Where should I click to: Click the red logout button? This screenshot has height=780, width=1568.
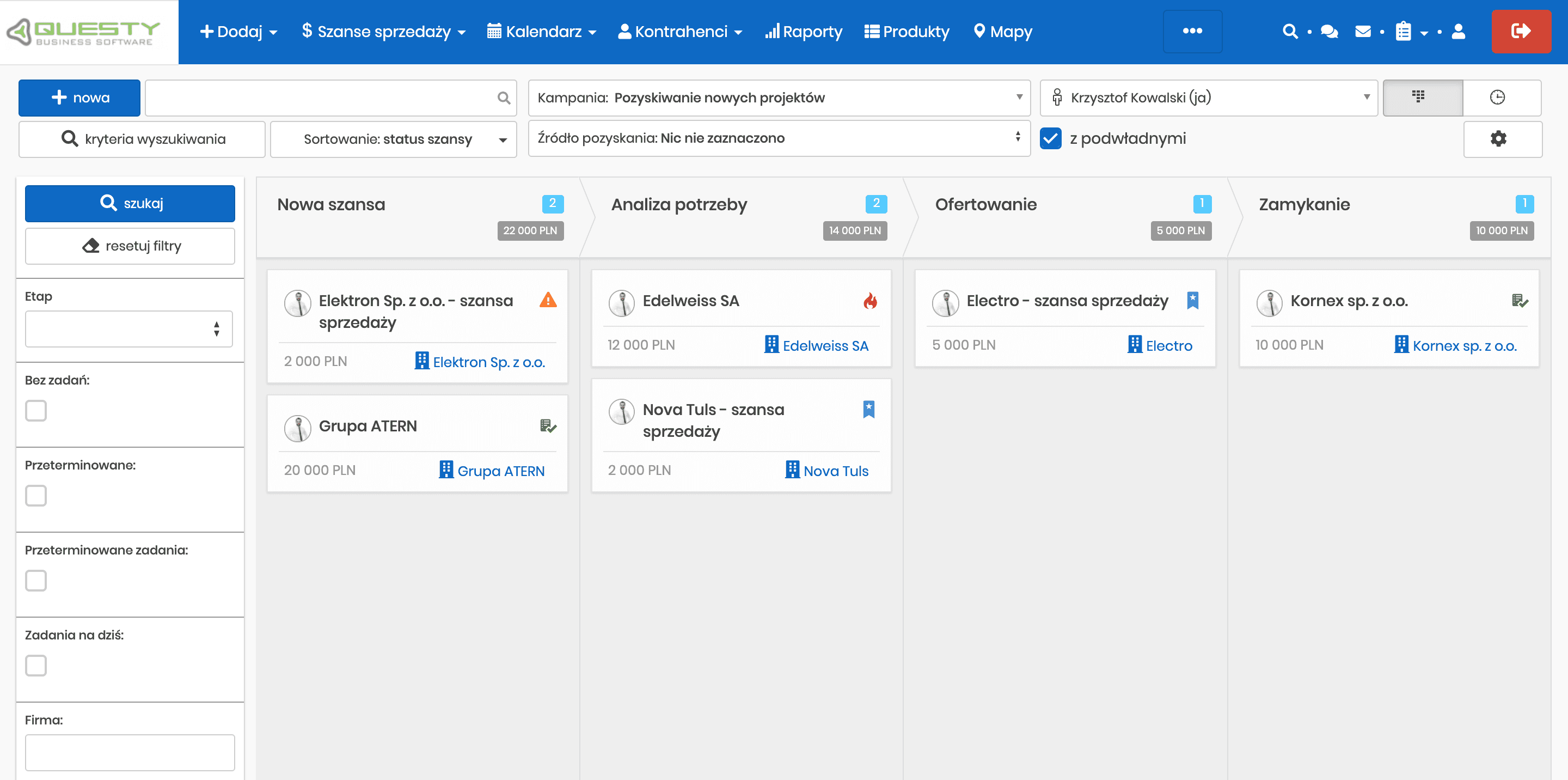coord(1521,31)
